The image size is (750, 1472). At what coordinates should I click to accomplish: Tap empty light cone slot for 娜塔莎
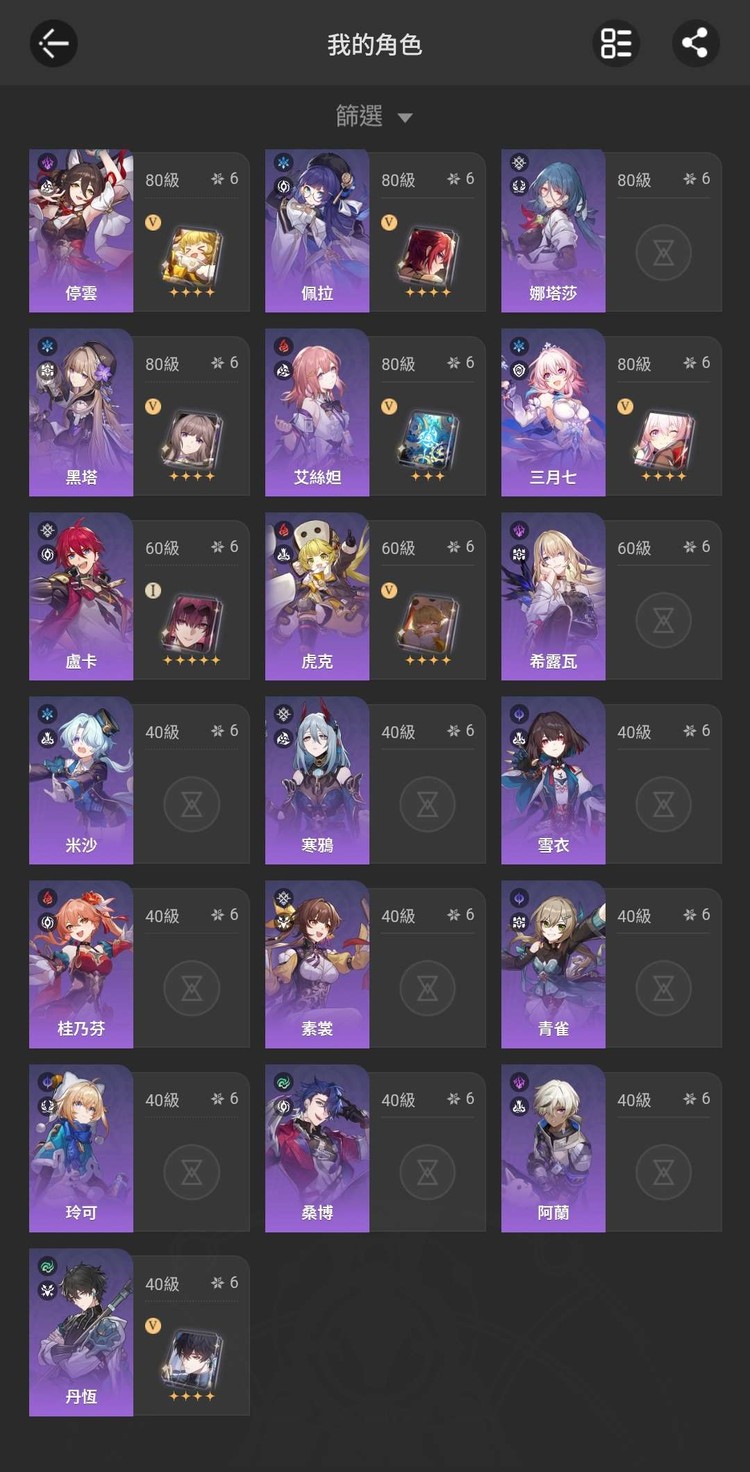click(664, 253)
